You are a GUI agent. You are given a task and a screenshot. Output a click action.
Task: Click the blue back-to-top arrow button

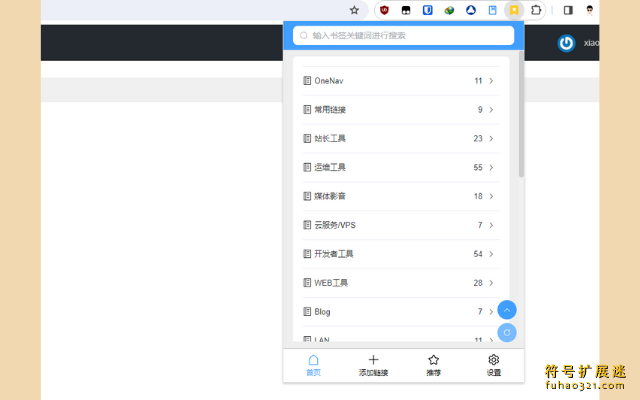coord(507,310)
